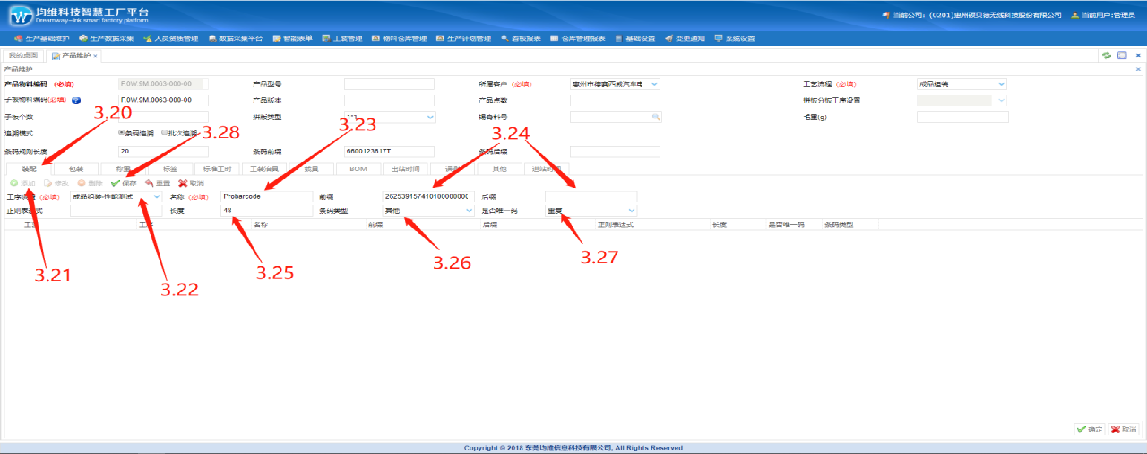Select the 批次追溯 radio button

[x=164, y=133]
